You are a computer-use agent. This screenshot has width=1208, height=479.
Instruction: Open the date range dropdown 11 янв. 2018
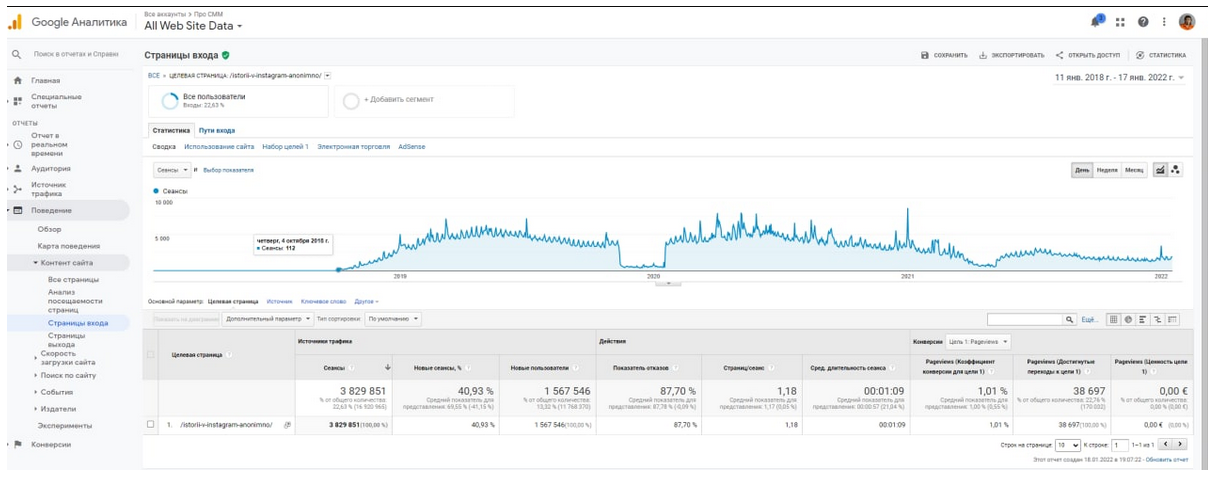(x=1120, y=77)
